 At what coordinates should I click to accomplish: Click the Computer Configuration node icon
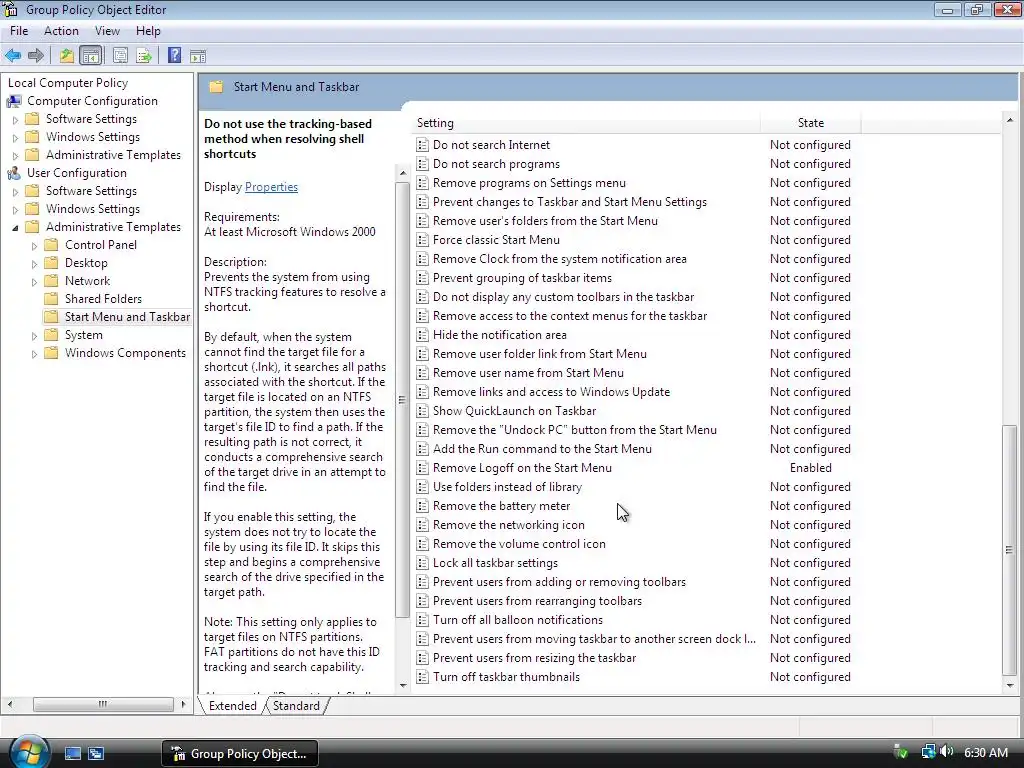point(14,101)
